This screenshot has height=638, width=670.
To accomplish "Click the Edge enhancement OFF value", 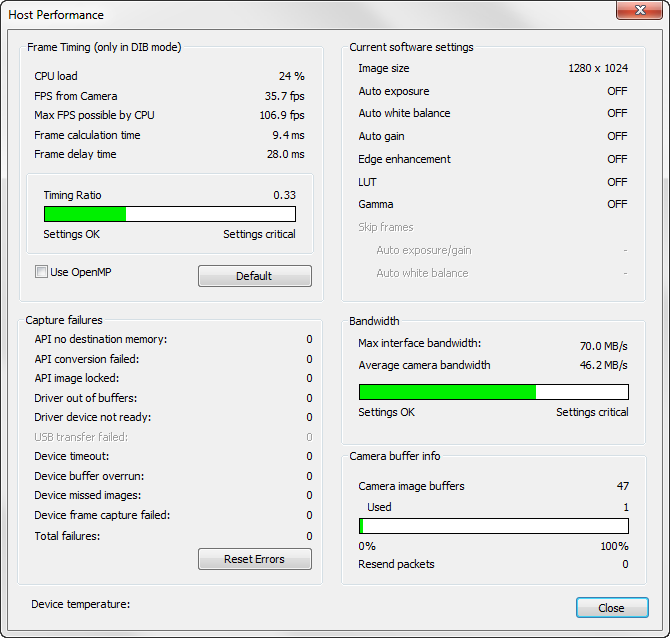I will [617, 159].
